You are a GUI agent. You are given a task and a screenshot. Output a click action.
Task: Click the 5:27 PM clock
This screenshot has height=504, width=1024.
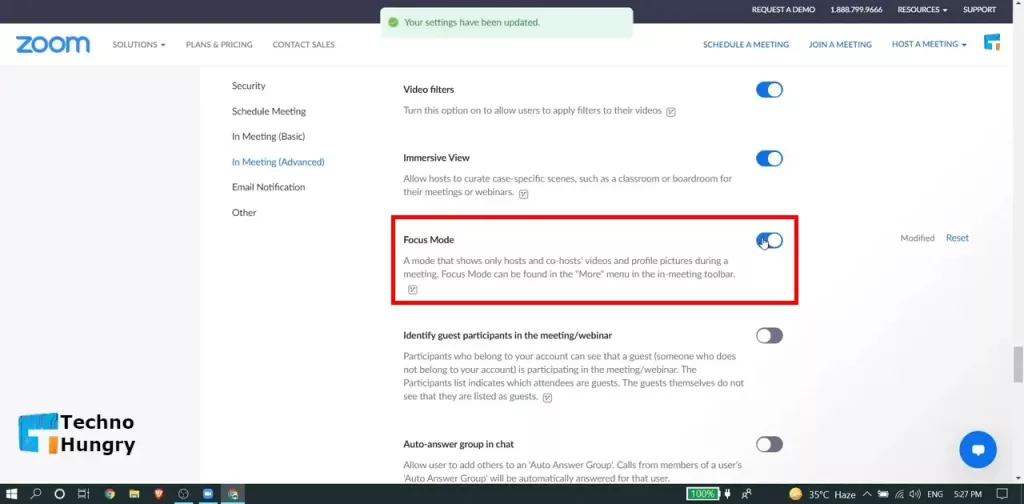(967, 494)
